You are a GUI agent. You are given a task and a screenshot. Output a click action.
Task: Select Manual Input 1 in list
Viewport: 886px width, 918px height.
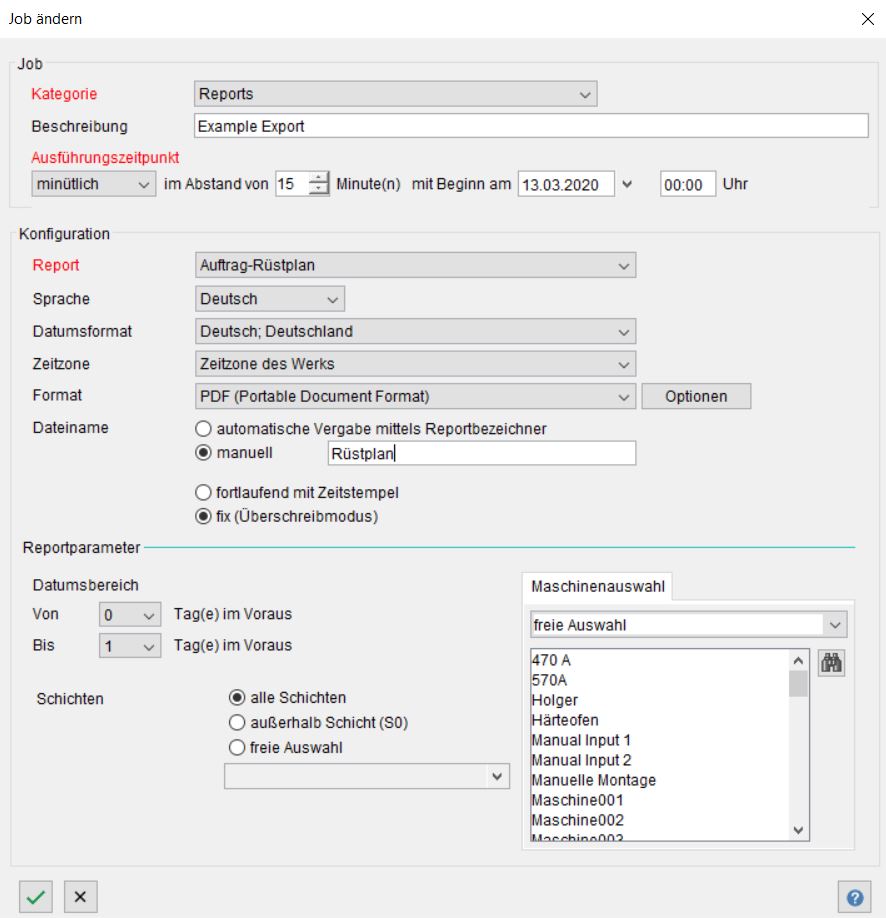point(660,740)
